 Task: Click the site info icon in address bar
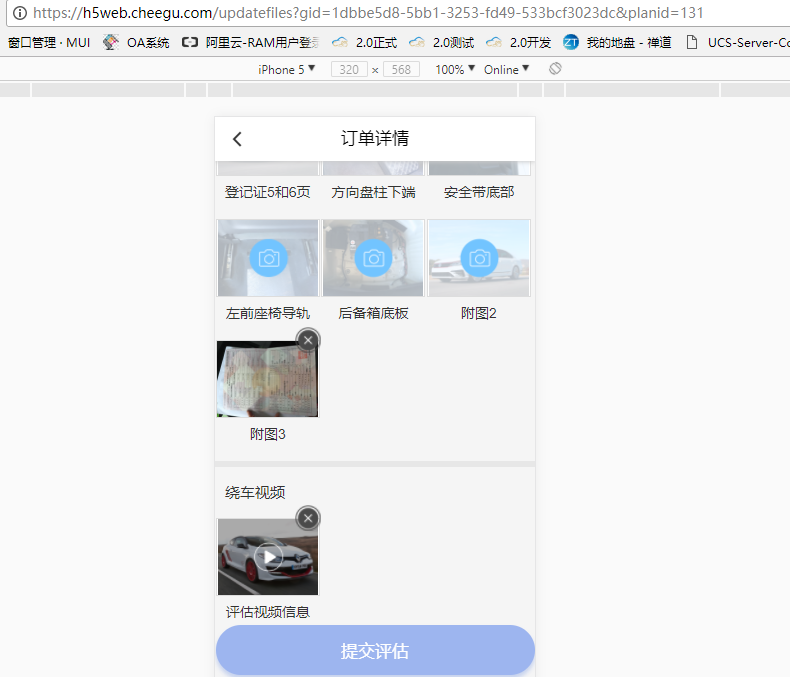pyautogui.click(x=19, y=14)
